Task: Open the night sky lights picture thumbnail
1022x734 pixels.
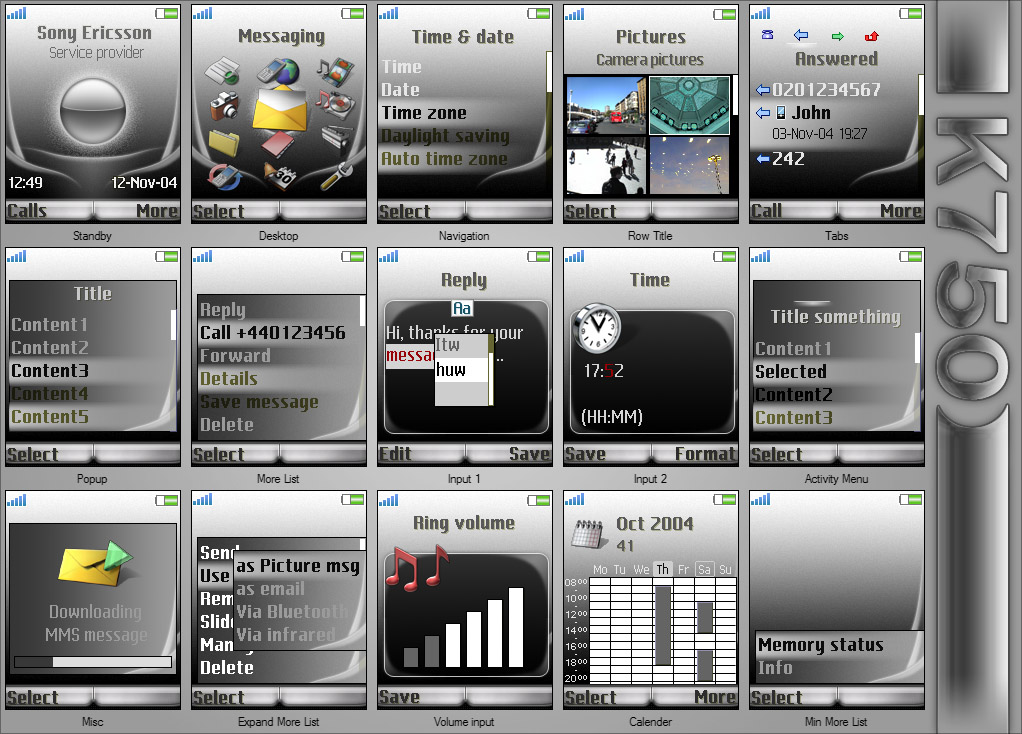Action: tap(690, 166)
